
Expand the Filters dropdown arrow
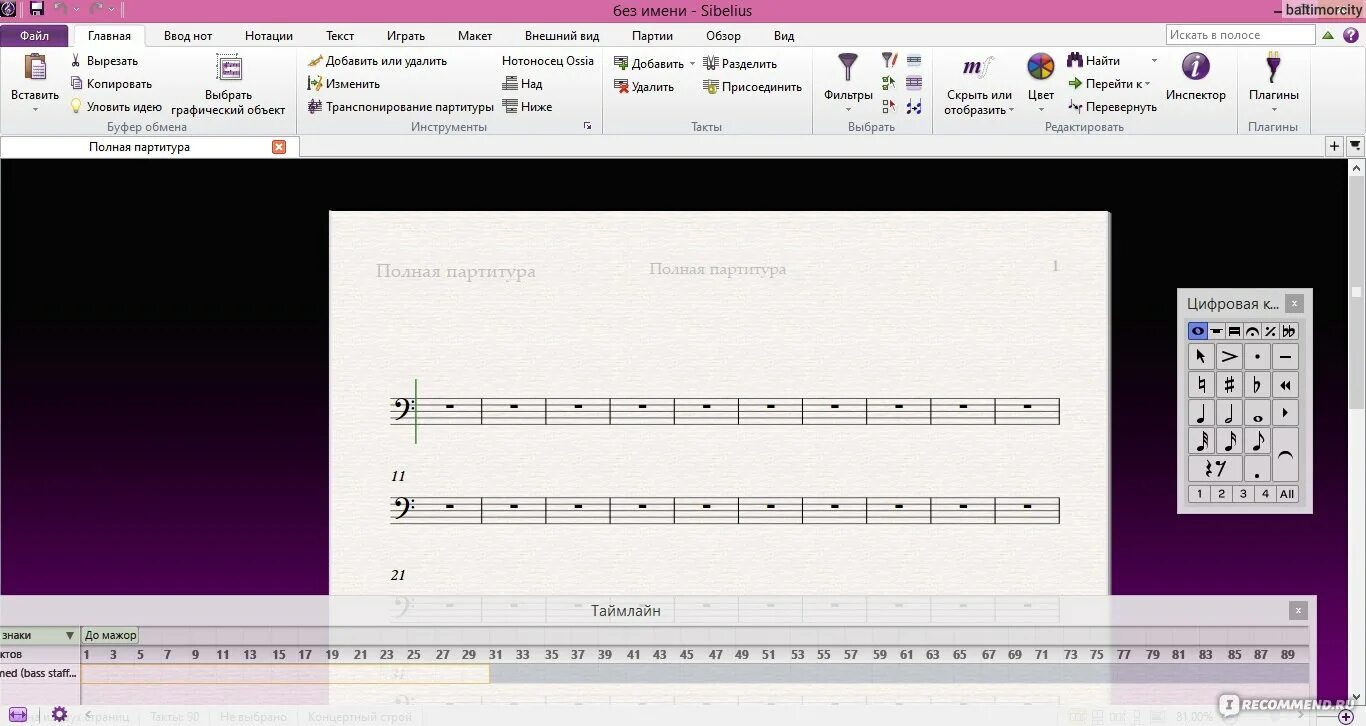[848, 109]
